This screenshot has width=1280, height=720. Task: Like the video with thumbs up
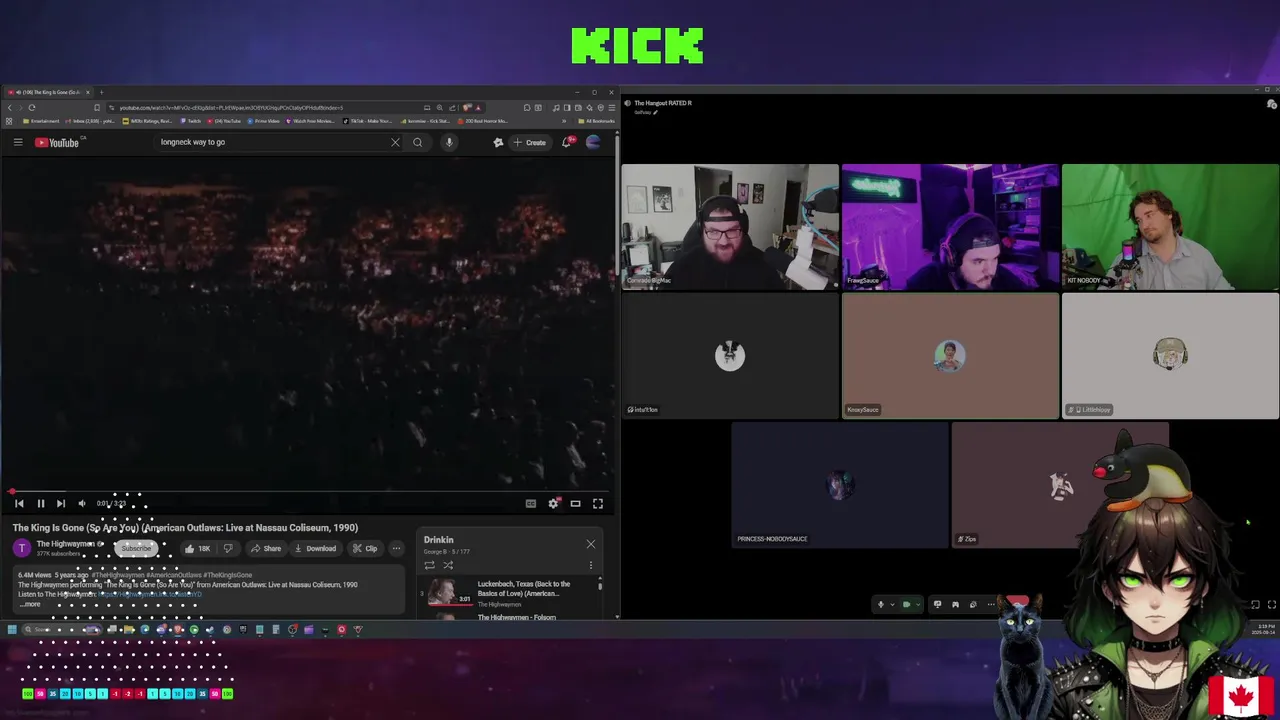197,548
